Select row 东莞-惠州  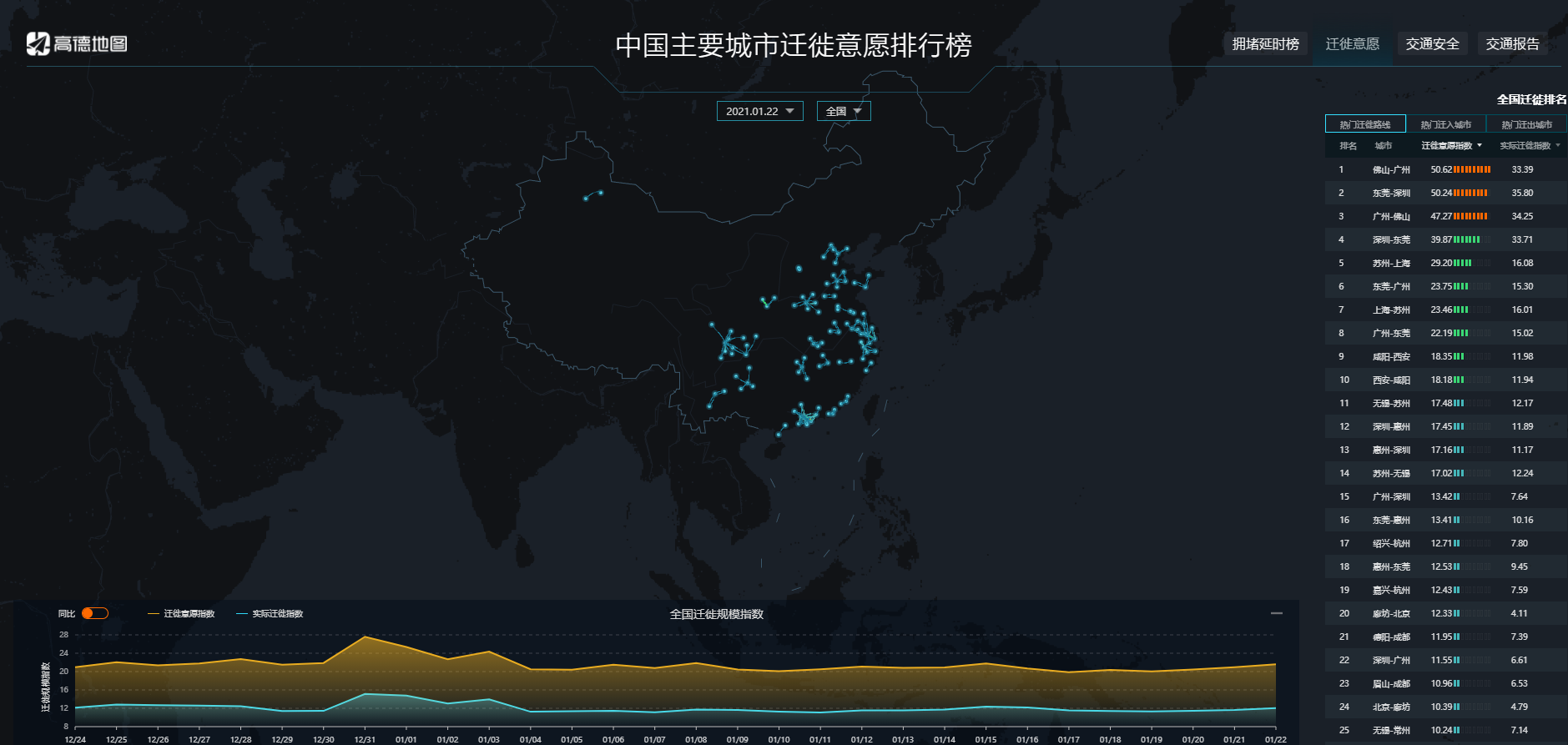pos(1446,520)
